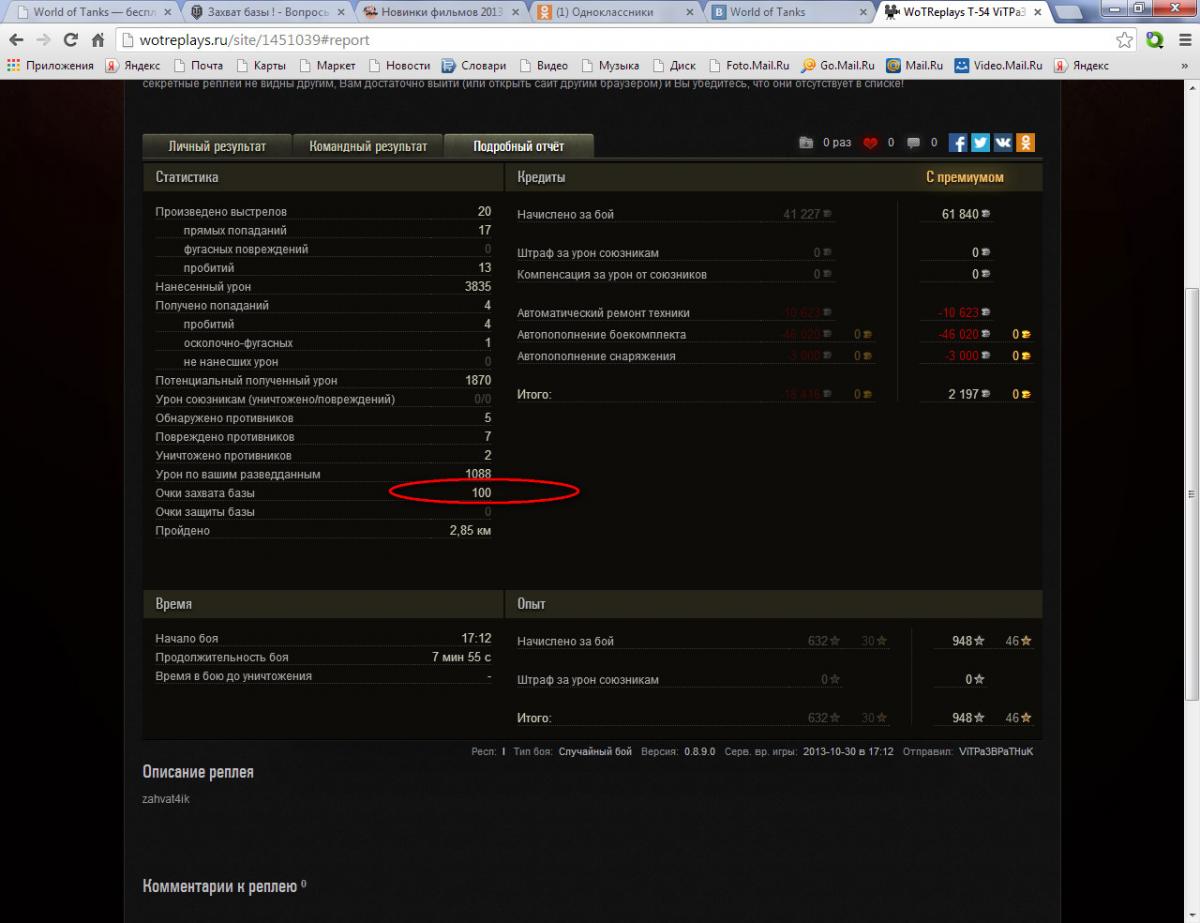Open the Приложения apps shortcut

[52, 65]
